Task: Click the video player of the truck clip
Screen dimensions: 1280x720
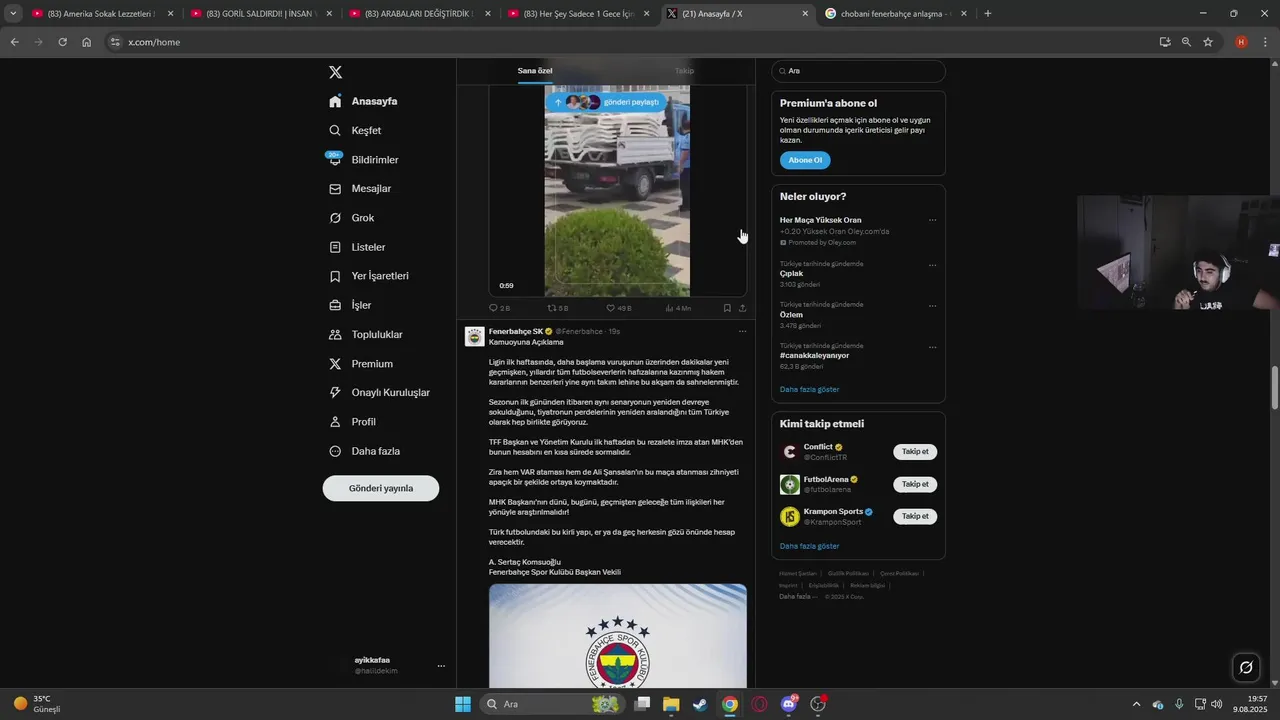Action: [617, 190]
